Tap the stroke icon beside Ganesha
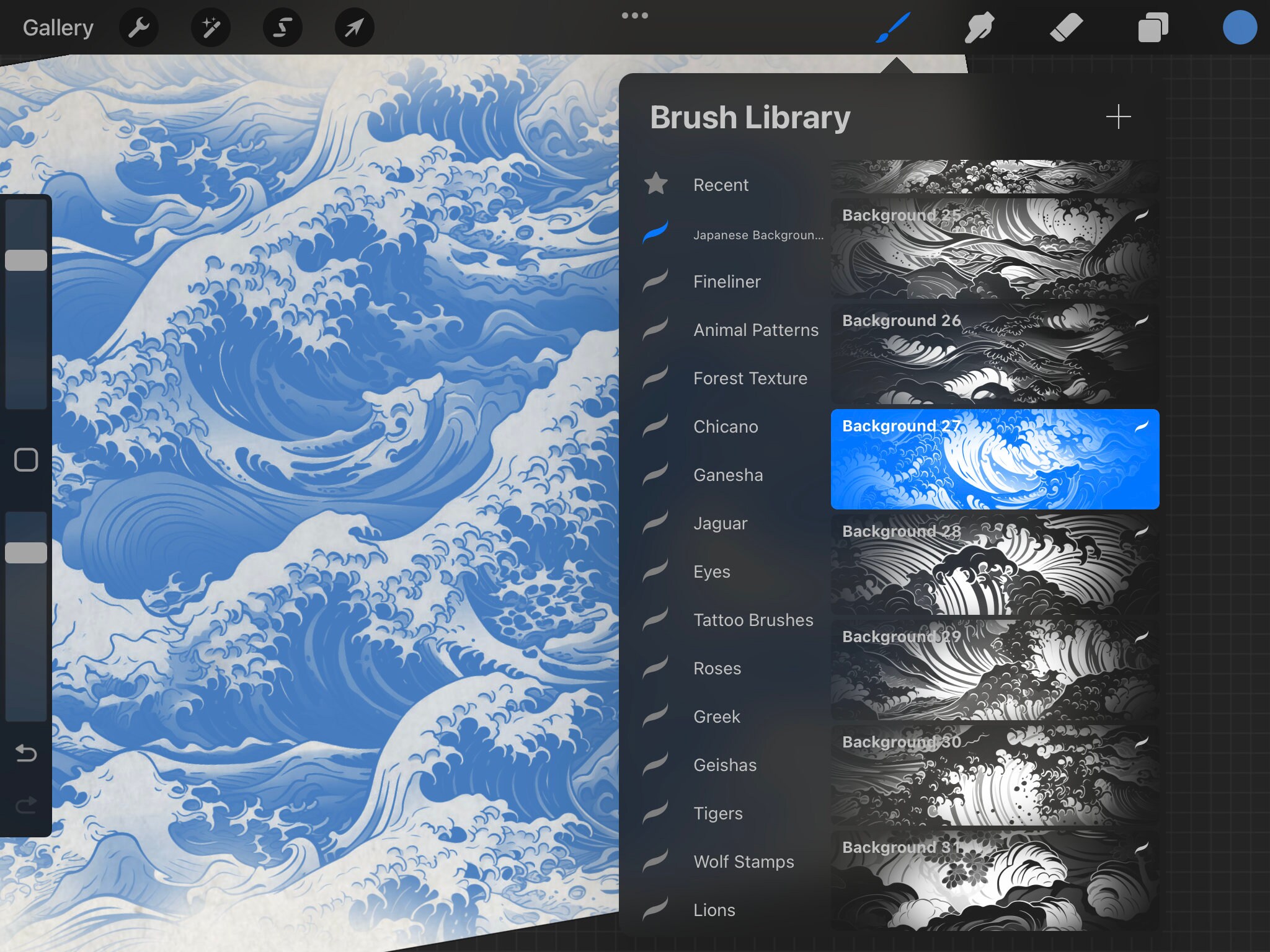Viewport: 1270px width, 952px height. (655, 474)
